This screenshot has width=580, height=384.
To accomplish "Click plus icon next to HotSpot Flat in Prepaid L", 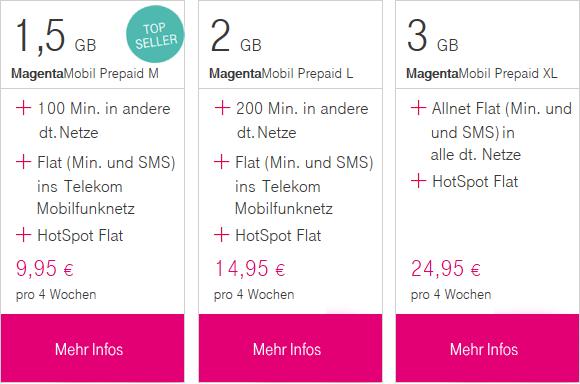I will [x=222, y=235].
